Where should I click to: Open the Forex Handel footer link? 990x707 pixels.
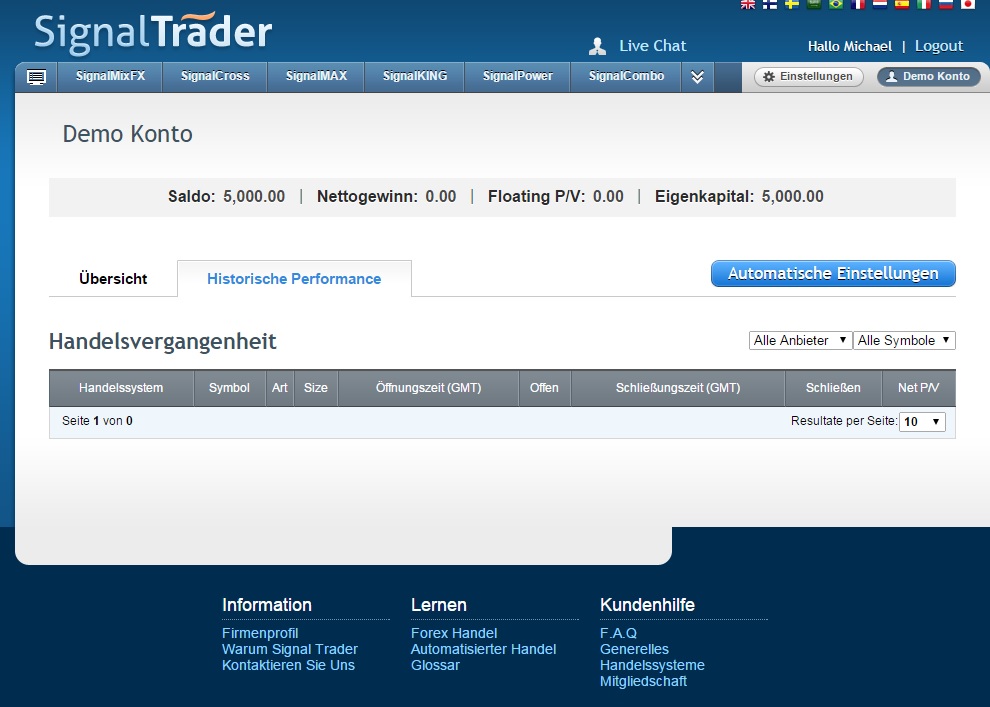453,633
